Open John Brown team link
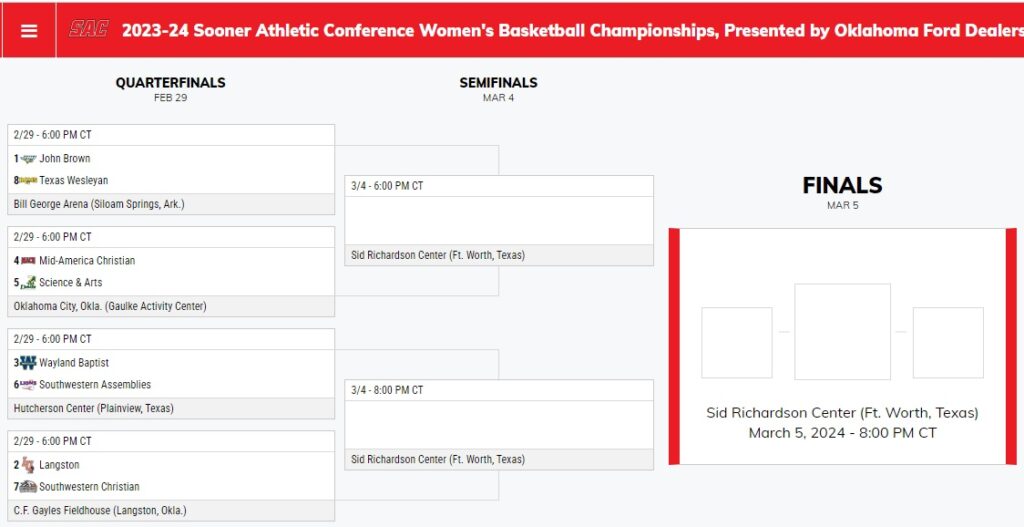1024x527 pixels. click(x=65, y=159)
